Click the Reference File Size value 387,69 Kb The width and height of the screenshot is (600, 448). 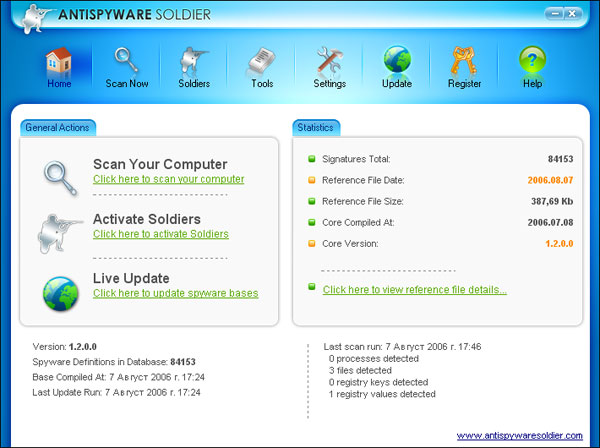point(552,201)
